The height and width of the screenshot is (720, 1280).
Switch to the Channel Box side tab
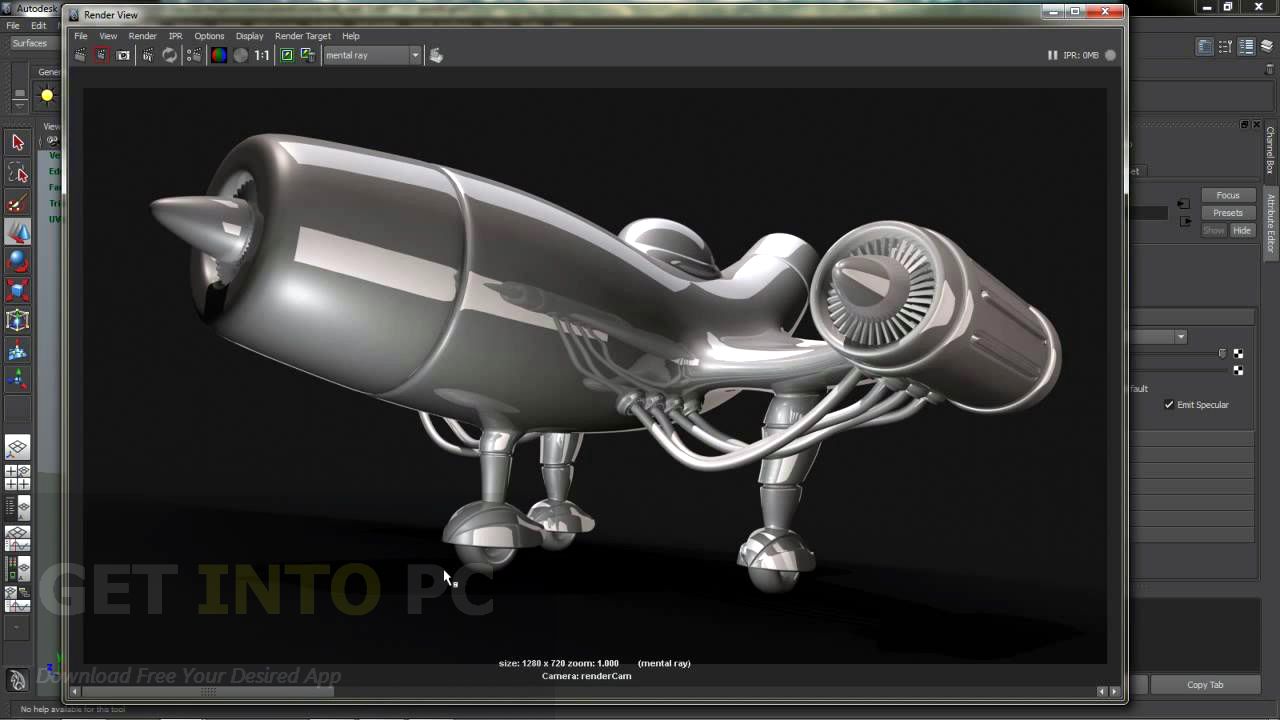[1270, 150]
